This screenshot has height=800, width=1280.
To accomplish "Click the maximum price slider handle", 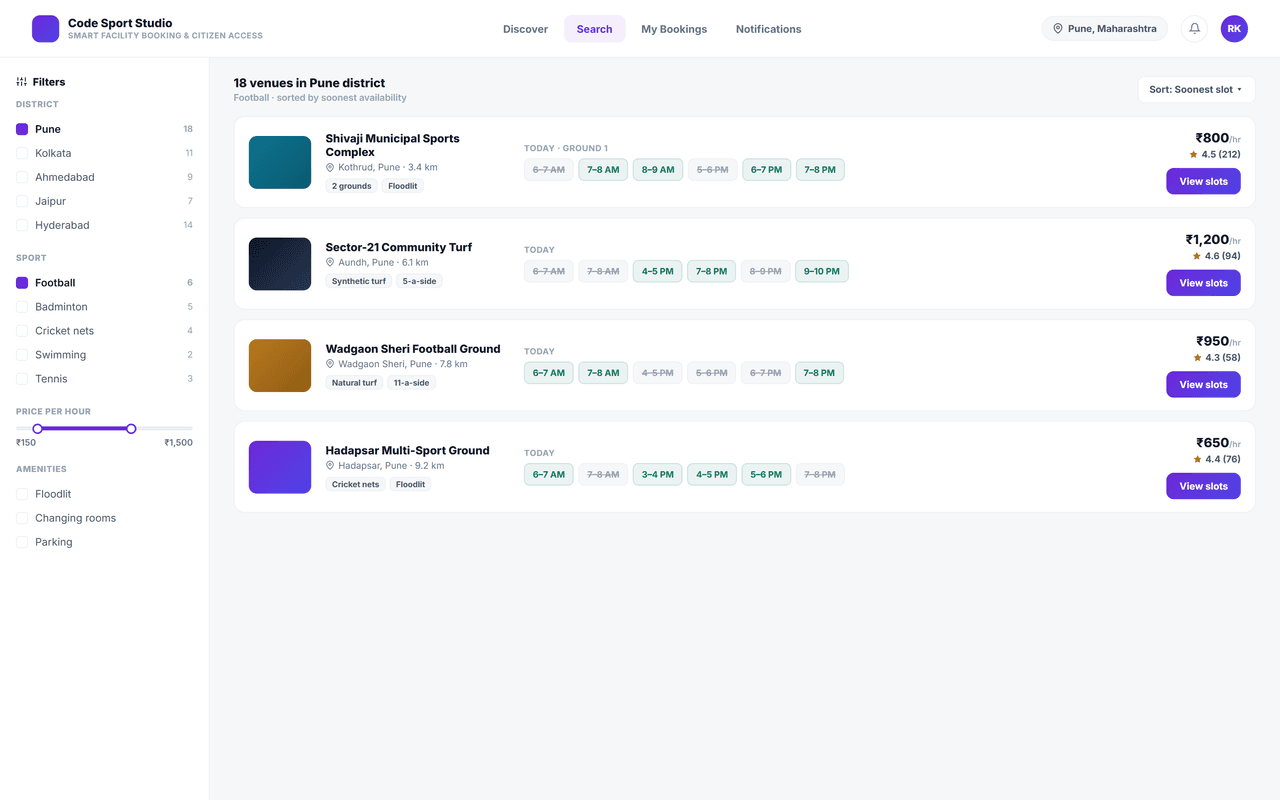I will click(131, 428).
